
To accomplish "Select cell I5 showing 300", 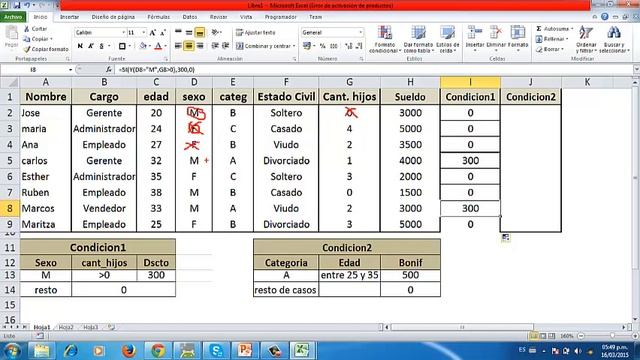I will [x=470, y=160].
